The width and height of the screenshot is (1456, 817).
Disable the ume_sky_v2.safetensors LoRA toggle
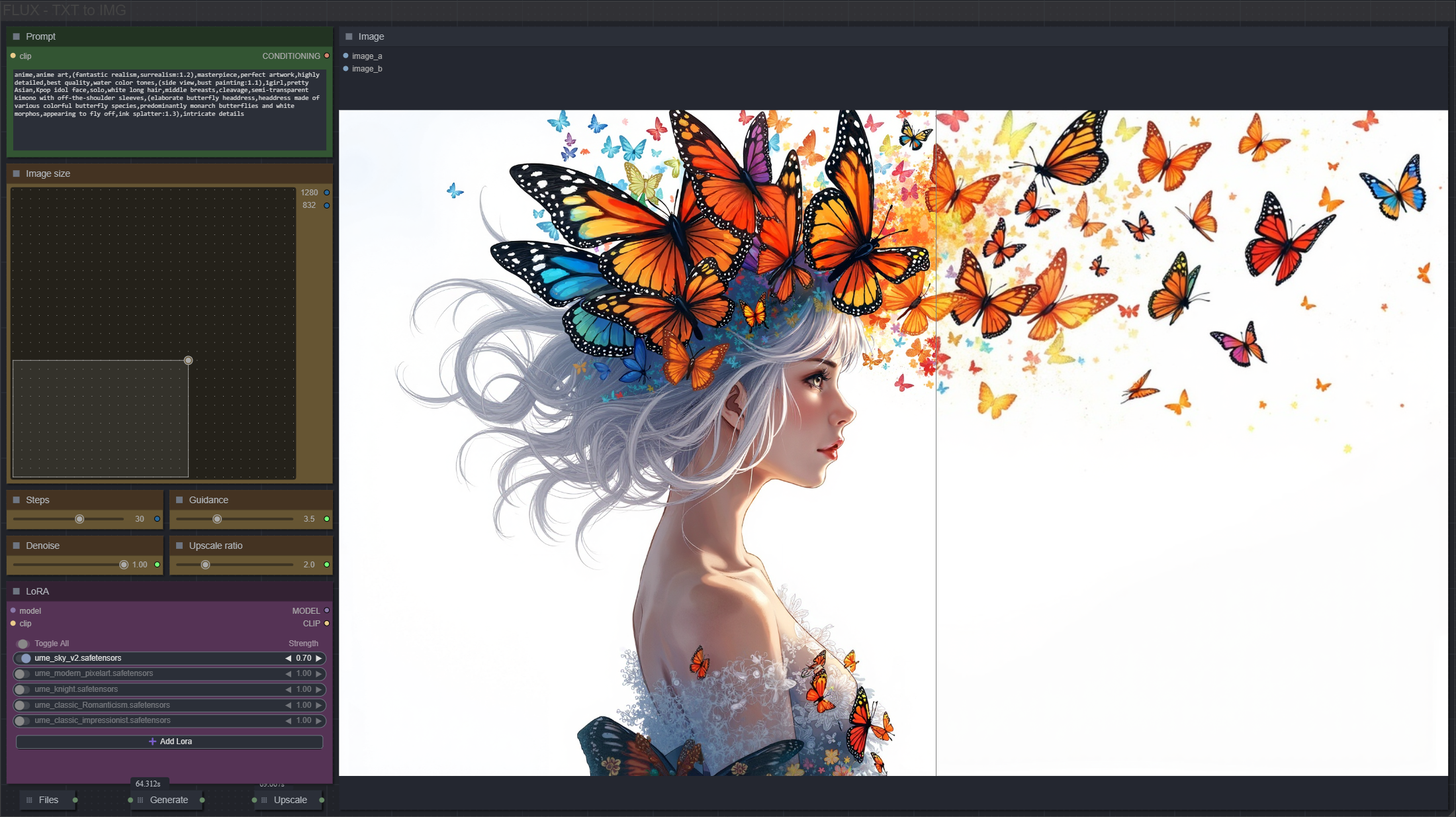click(24, 658)
